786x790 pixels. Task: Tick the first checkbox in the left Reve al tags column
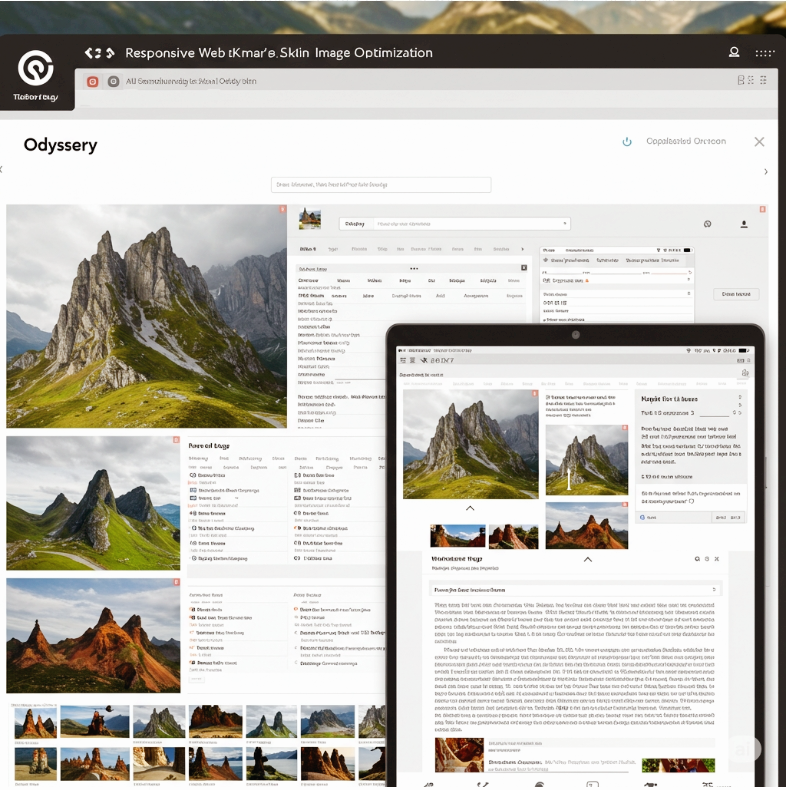[x=192, y=475]
